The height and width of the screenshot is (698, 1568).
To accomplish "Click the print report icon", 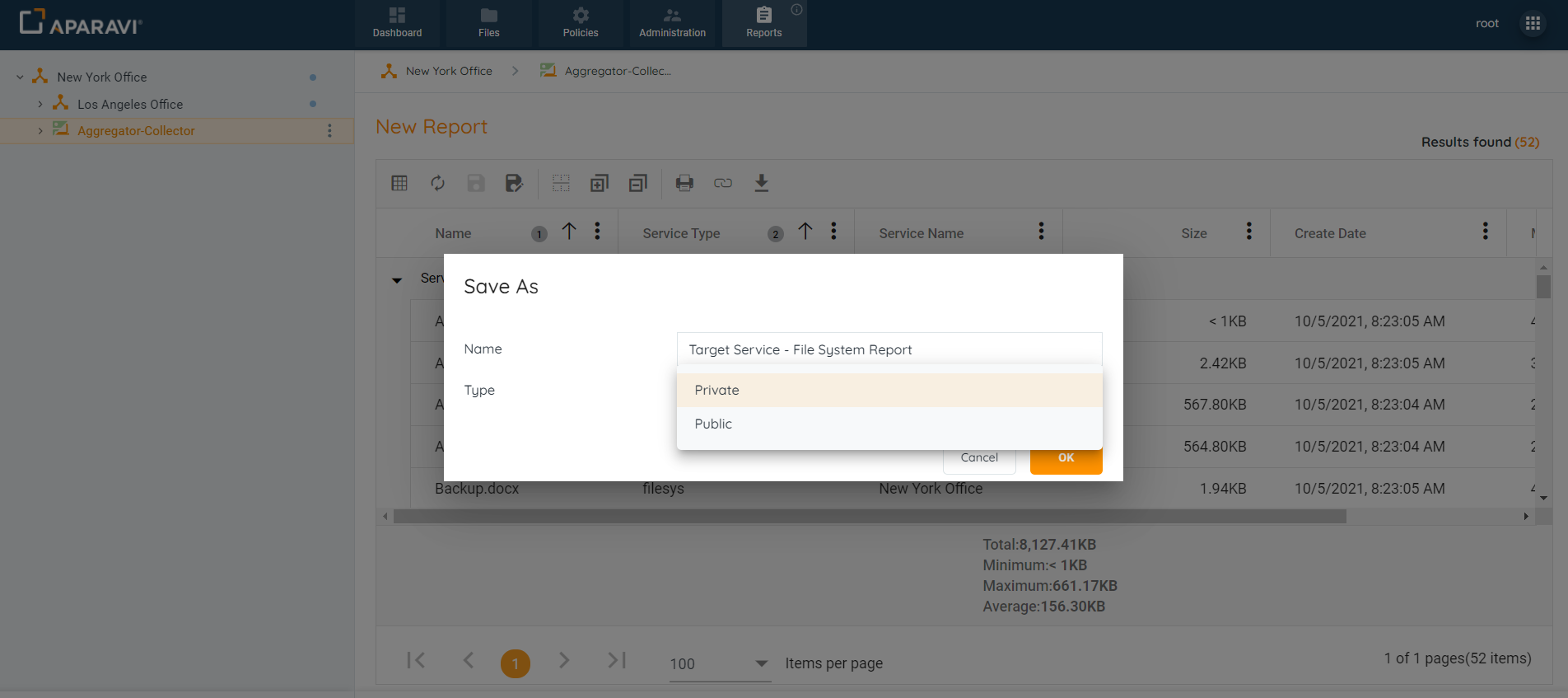I will coord(684,183).
